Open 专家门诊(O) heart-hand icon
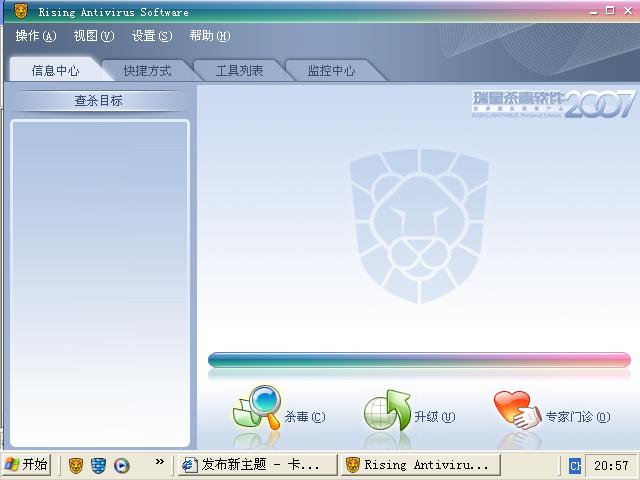The width and height of the screenshot is (640, 480). click(x=517, y=409)
